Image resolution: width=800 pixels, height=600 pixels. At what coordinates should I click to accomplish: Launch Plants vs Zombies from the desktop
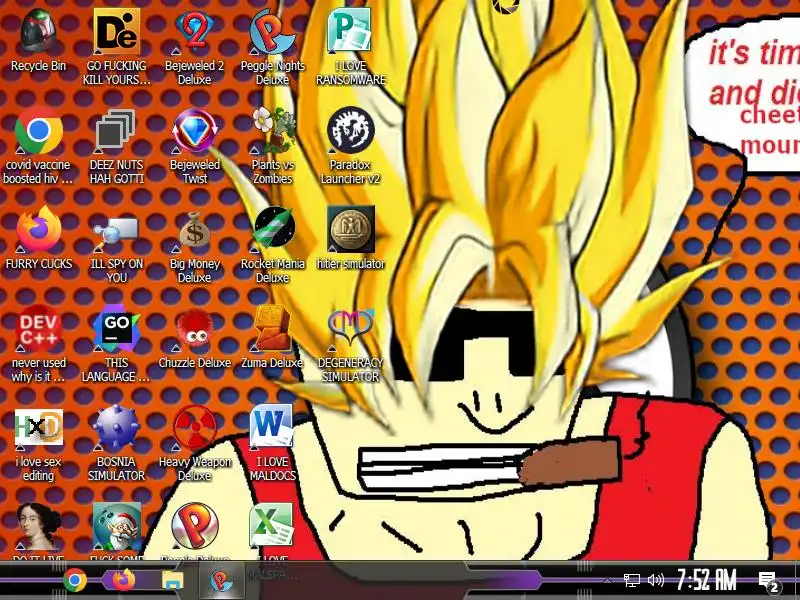tap(273, 131)
